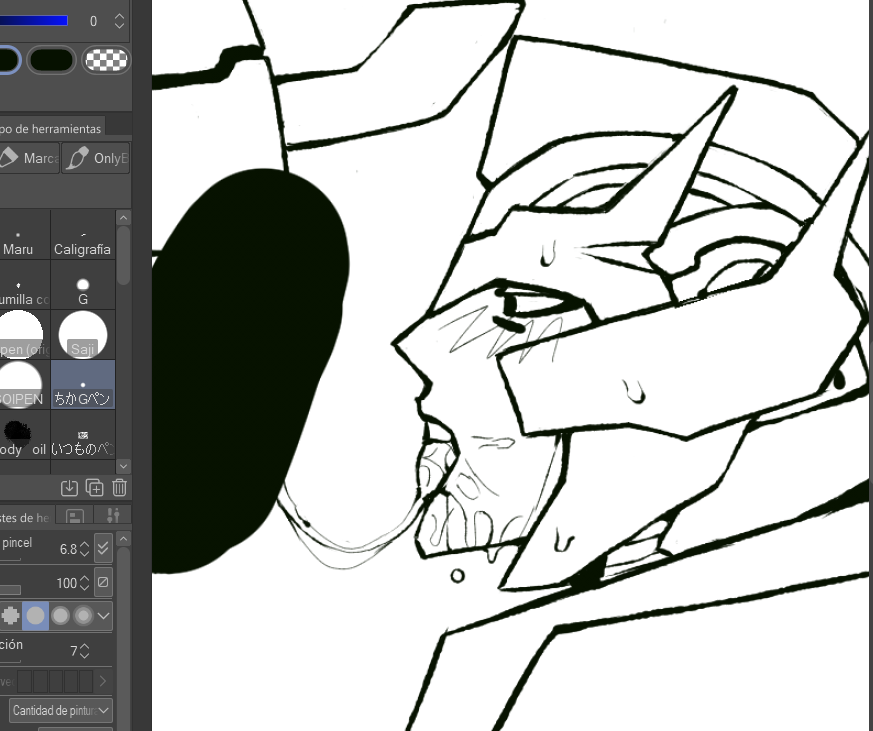This screenshot has height=731, width=873.
Task: Select the main drawing color swatch
Action: (x=9, y=60)
